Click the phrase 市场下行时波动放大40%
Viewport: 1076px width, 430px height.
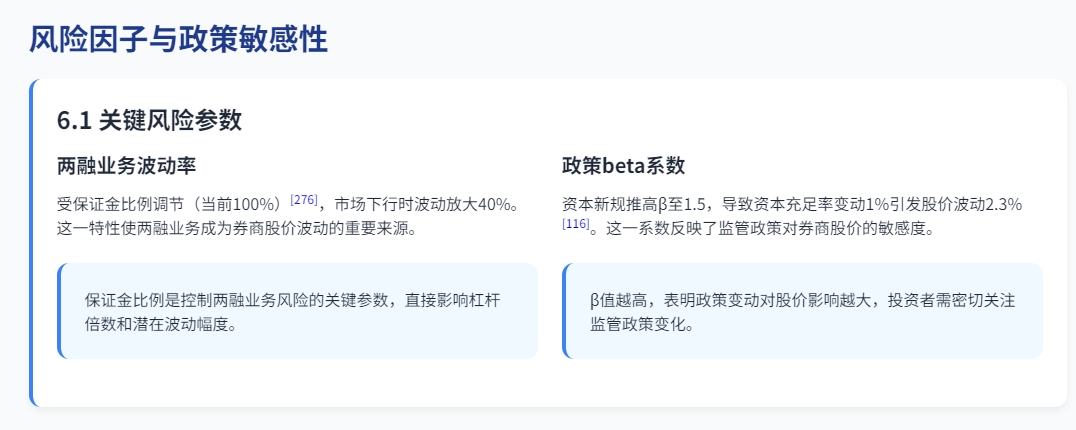click(x=424, y=204)
